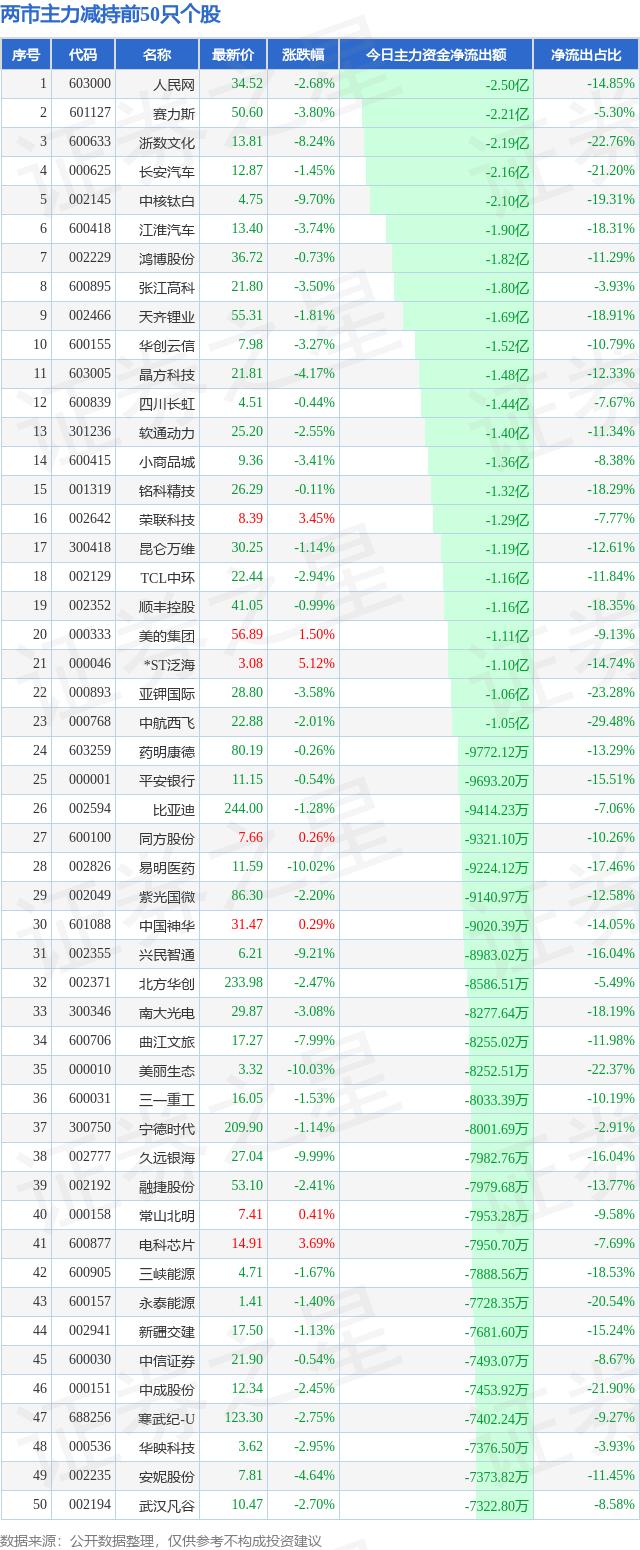Select the 中核钛白 price 4.75
Viewport: 640px width, 1550px height.
pos(249,200)
